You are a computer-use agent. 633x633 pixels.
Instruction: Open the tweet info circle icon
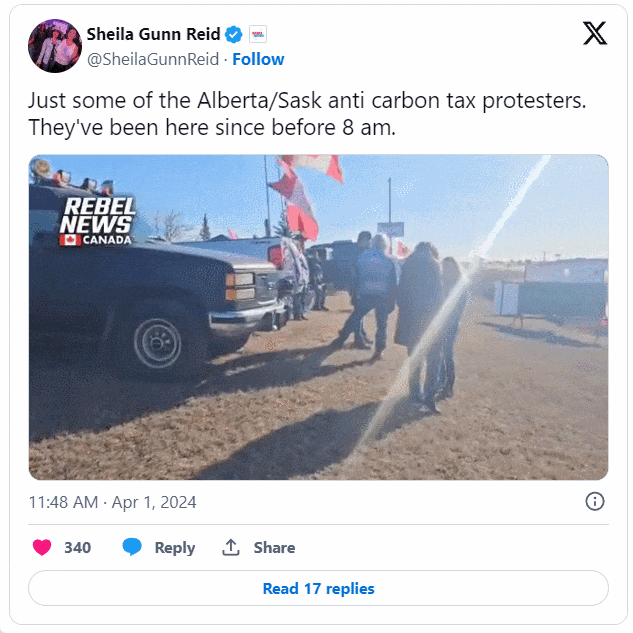595,502
